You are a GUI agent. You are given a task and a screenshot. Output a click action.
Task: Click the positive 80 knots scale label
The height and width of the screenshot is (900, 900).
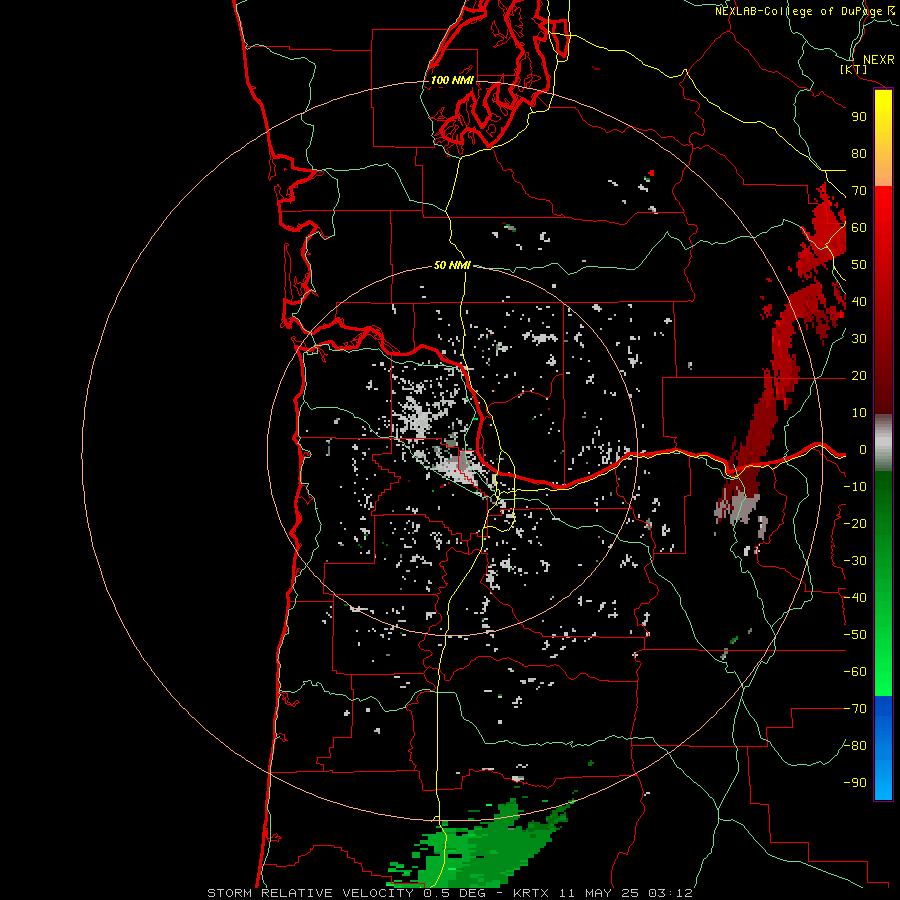(859, 154)
